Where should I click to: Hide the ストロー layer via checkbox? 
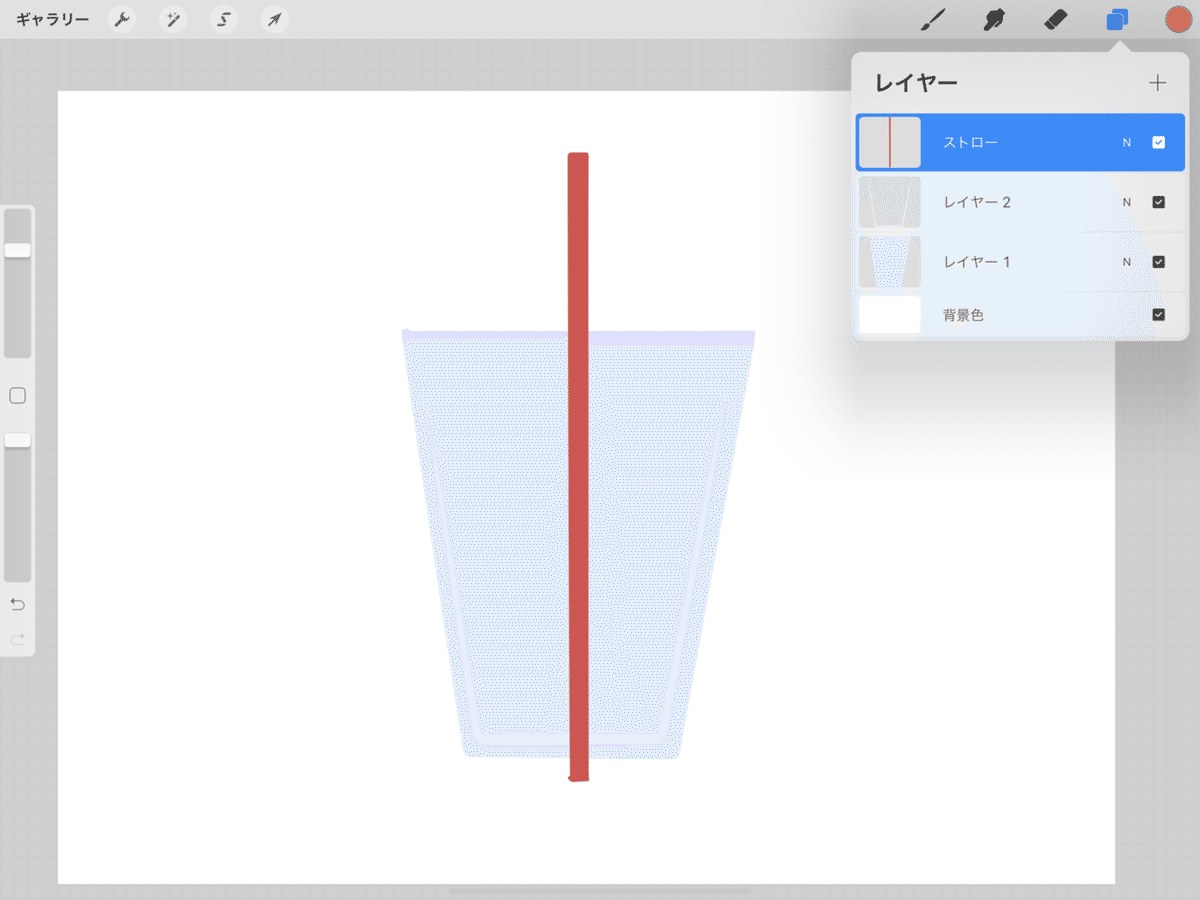pyautogui.click(x=1158, y=142)
